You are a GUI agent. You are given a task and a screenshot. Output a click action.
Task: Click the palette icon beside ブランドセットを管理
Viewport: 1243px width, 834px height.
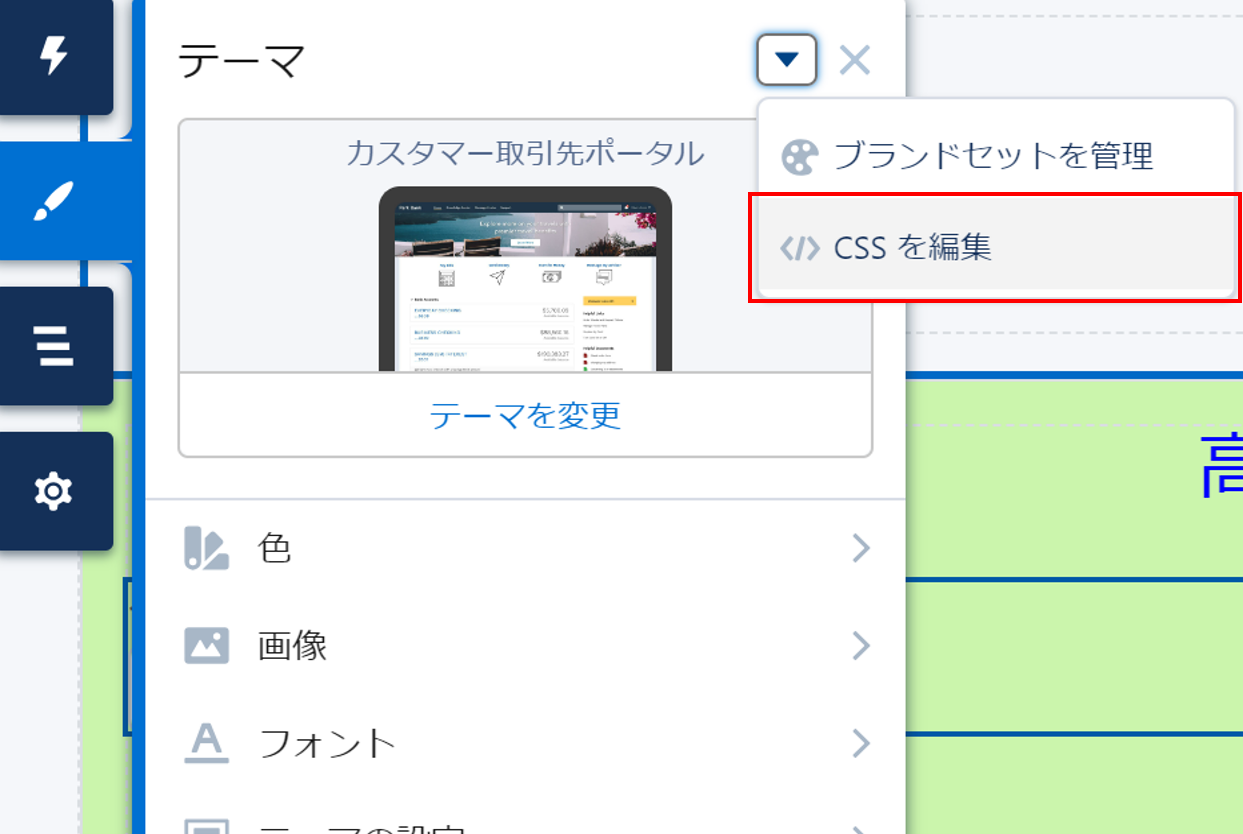tap(799, 157)
